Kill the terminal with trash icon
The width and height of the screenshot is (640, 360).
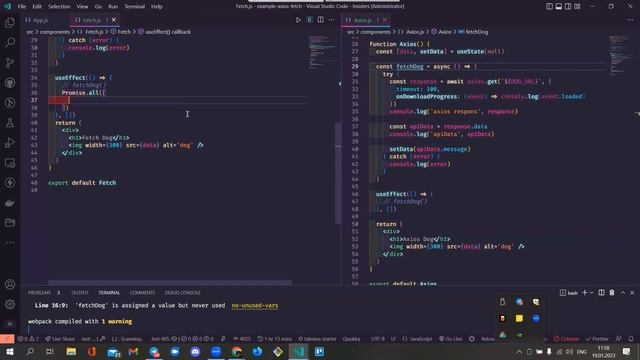[612, 293]
